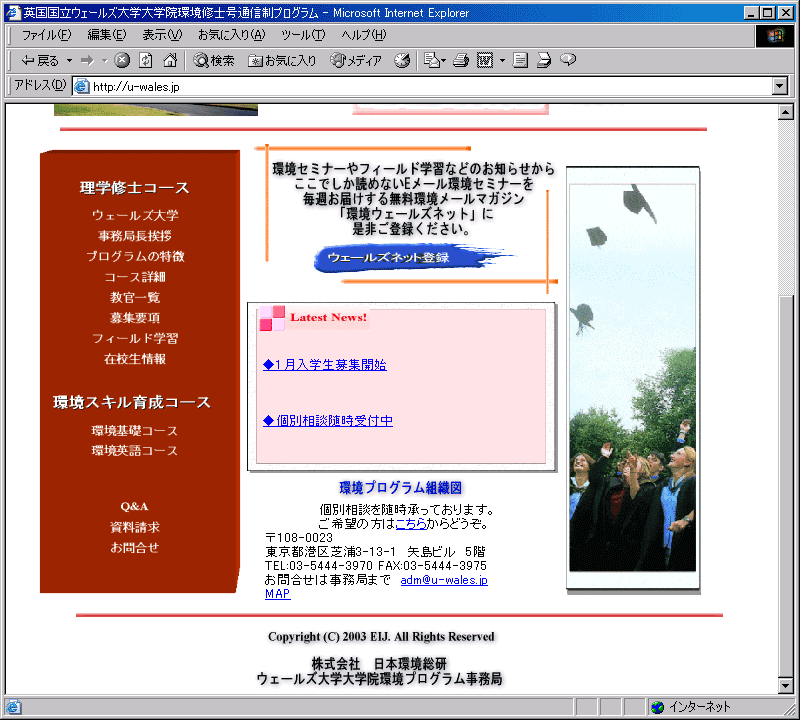Click the status bar page icon
This screenshot has height=720, width=800.
point(13,707)
